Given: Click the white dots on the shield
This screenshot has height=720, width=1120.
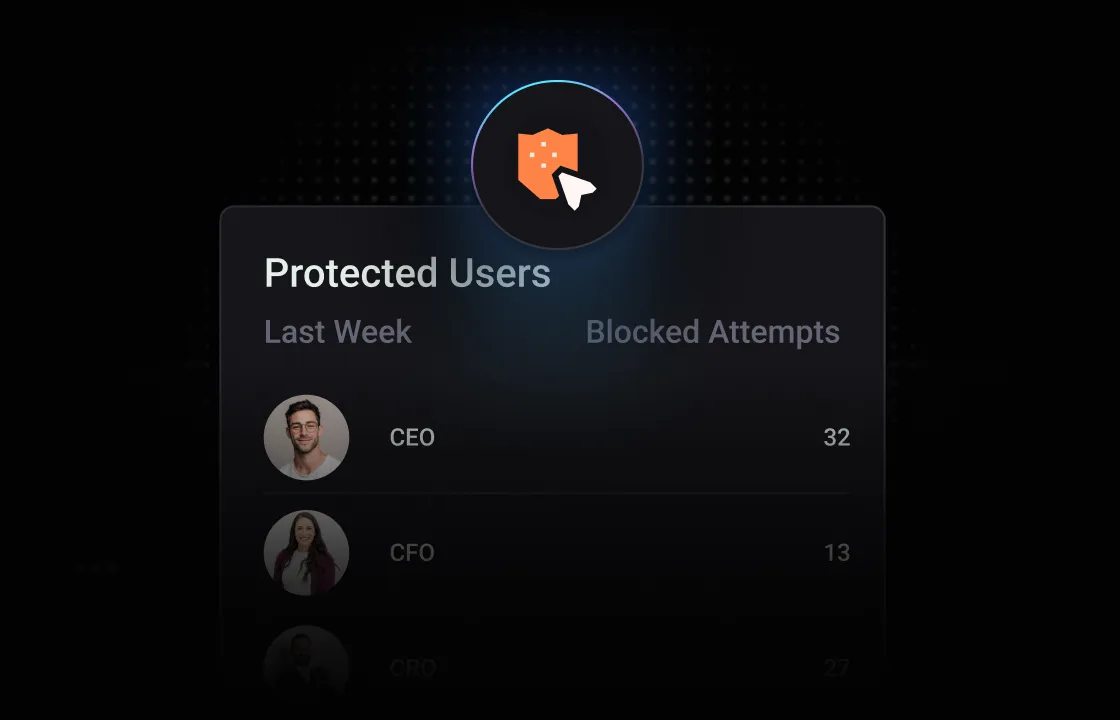Looking at the screenshot, I should click(543, 154).
